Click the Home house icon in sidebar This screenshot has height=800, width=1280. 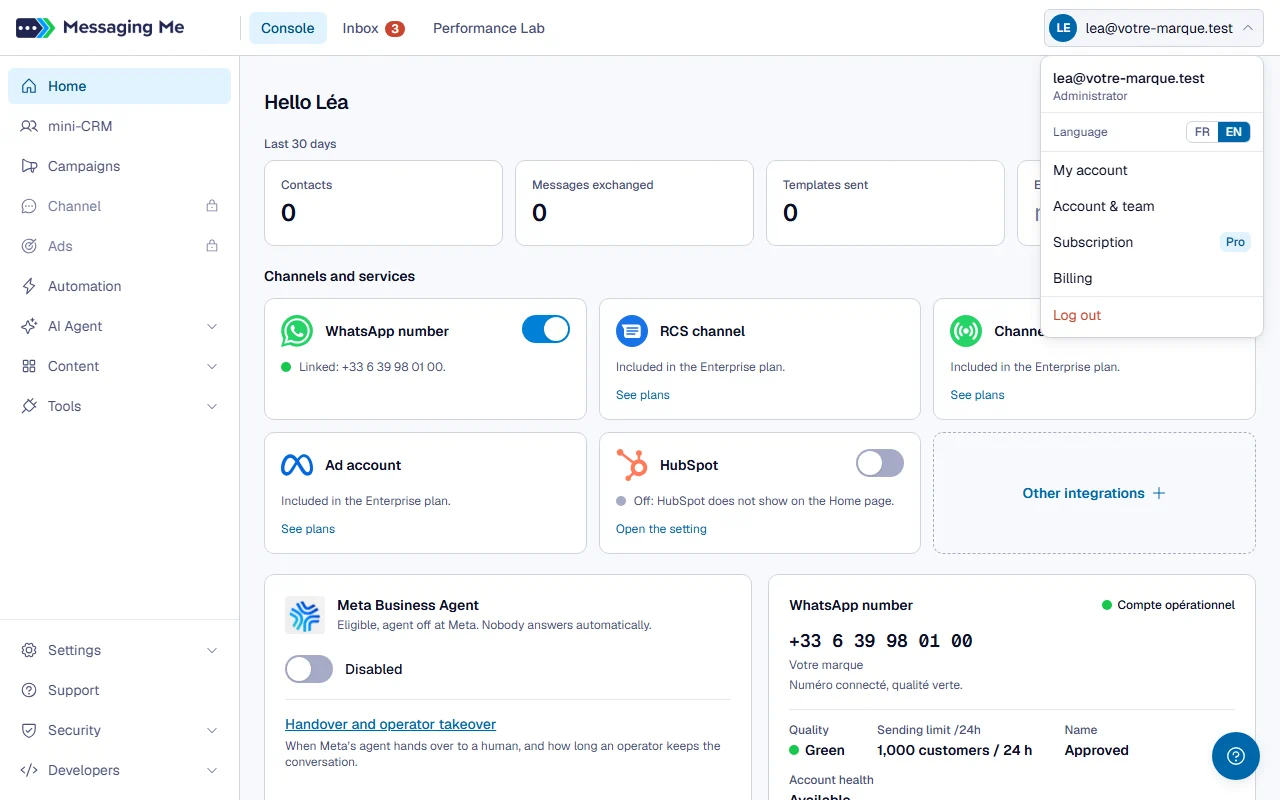coord(29,86)
